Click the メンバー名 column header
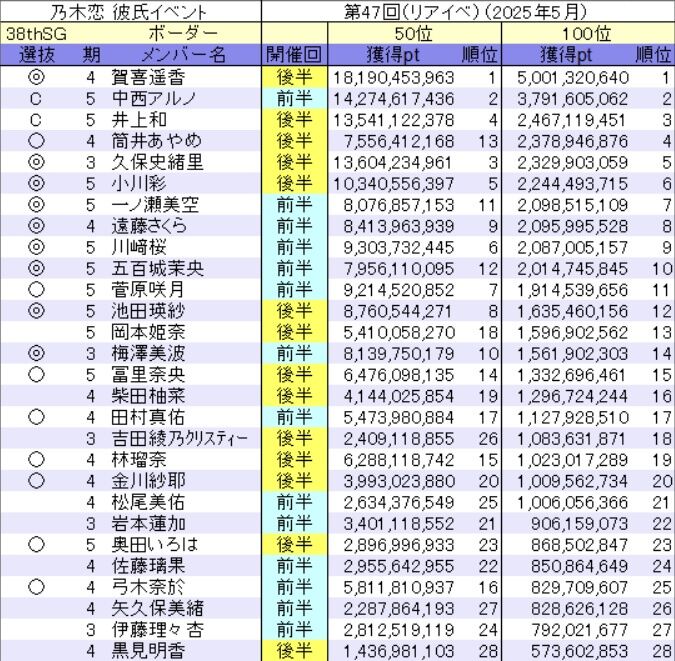The width and height of the screenshot is (675, 661). (x=183, y=55)
